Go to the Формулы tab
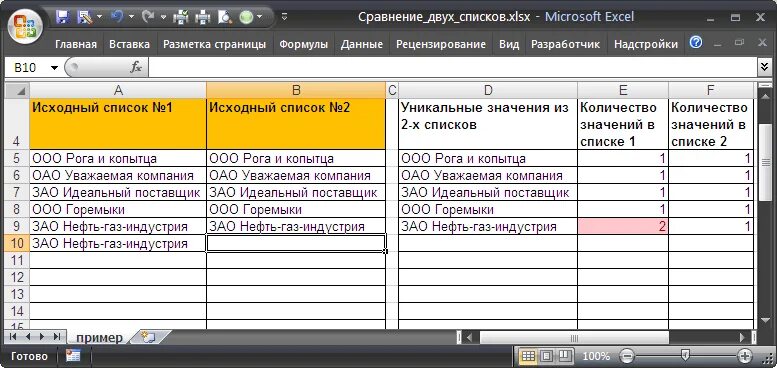 [303, 44]
